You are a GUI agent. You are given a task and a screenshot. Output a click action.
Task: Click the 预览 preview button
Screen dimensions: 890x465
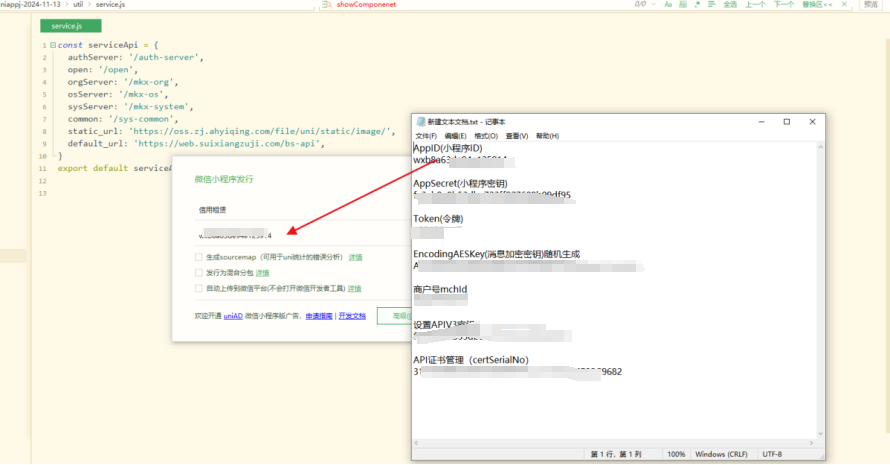pos(871,4)
